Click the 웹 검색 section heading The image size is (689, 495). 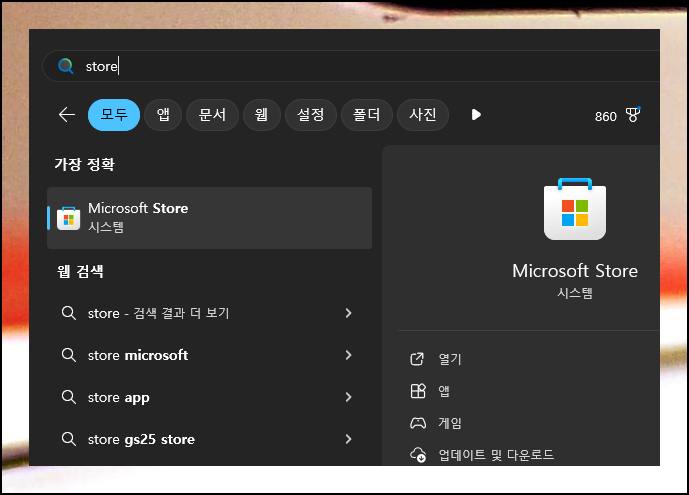coord(80,271)
